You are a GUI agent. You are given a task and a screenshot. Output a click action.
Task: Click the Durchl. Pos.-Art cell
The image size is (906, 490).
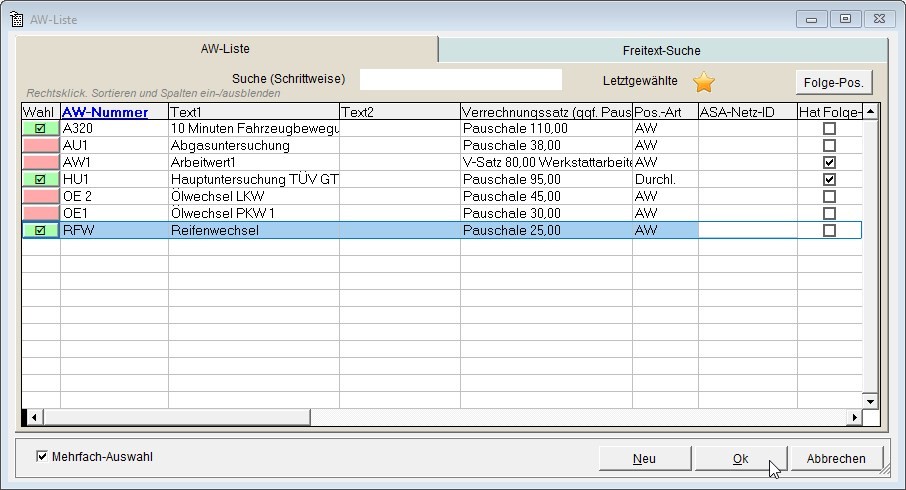point(666,179)
